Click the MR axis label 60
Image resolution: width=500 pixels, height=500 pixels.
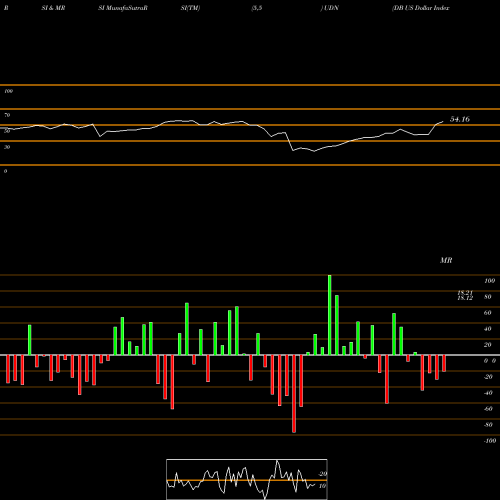[x=488, y=313]
